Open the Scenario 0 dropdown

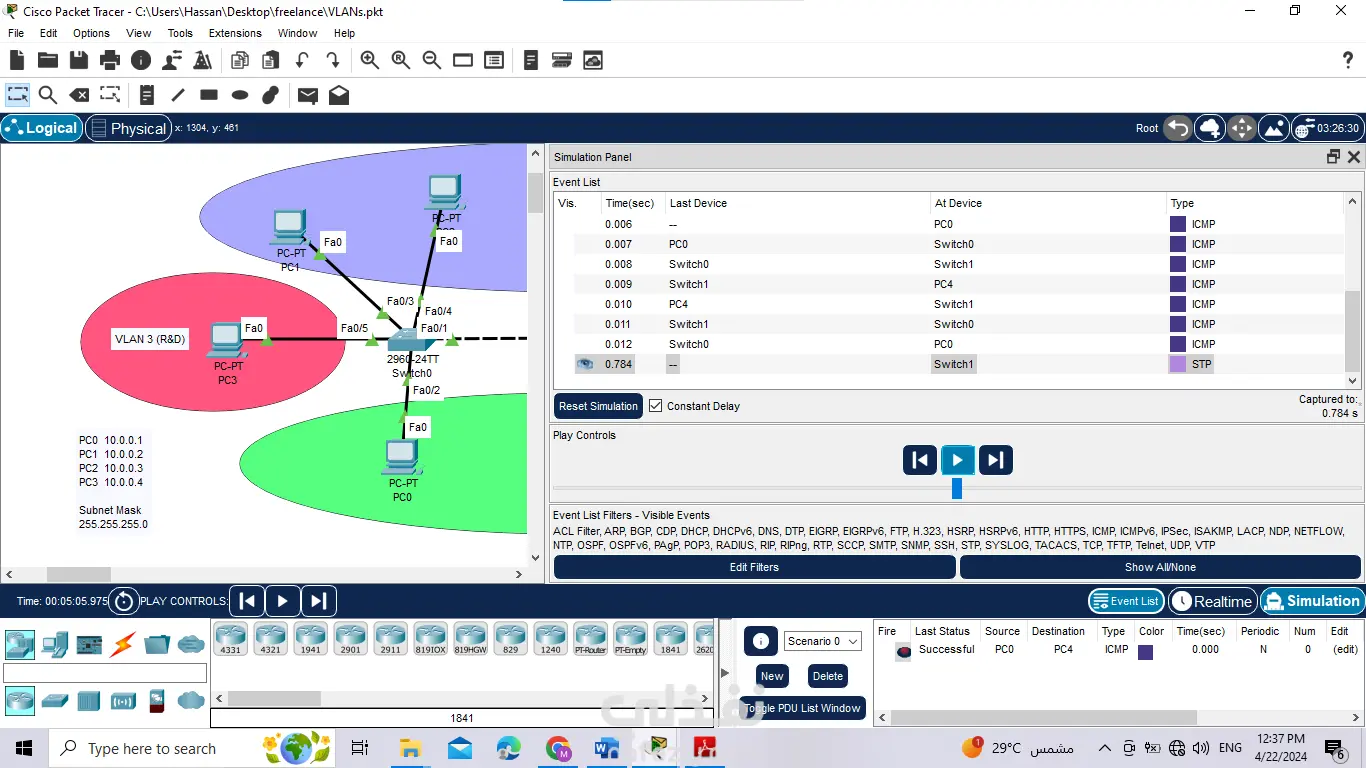[822, 641]
